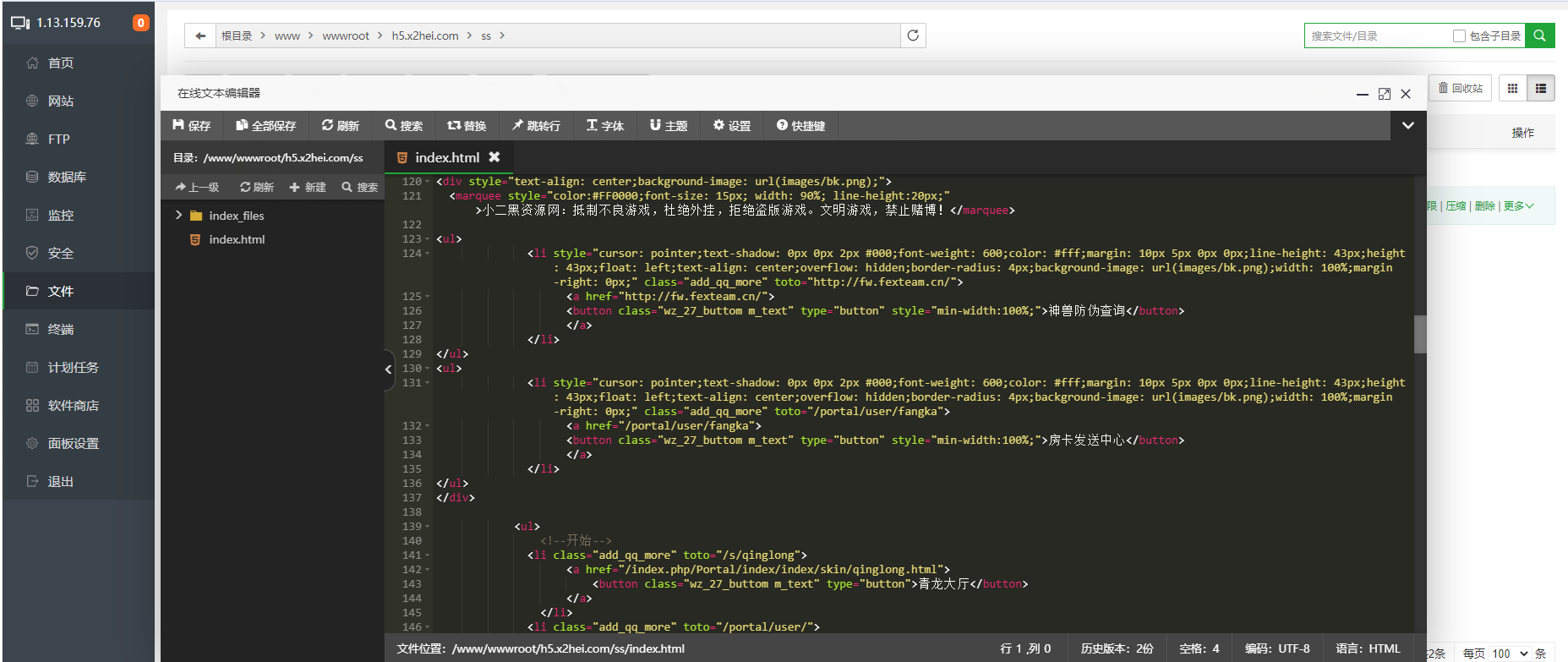Open 软件商店 (Software Store) in sidebar
1568x662 pixels.
point(79,406)
